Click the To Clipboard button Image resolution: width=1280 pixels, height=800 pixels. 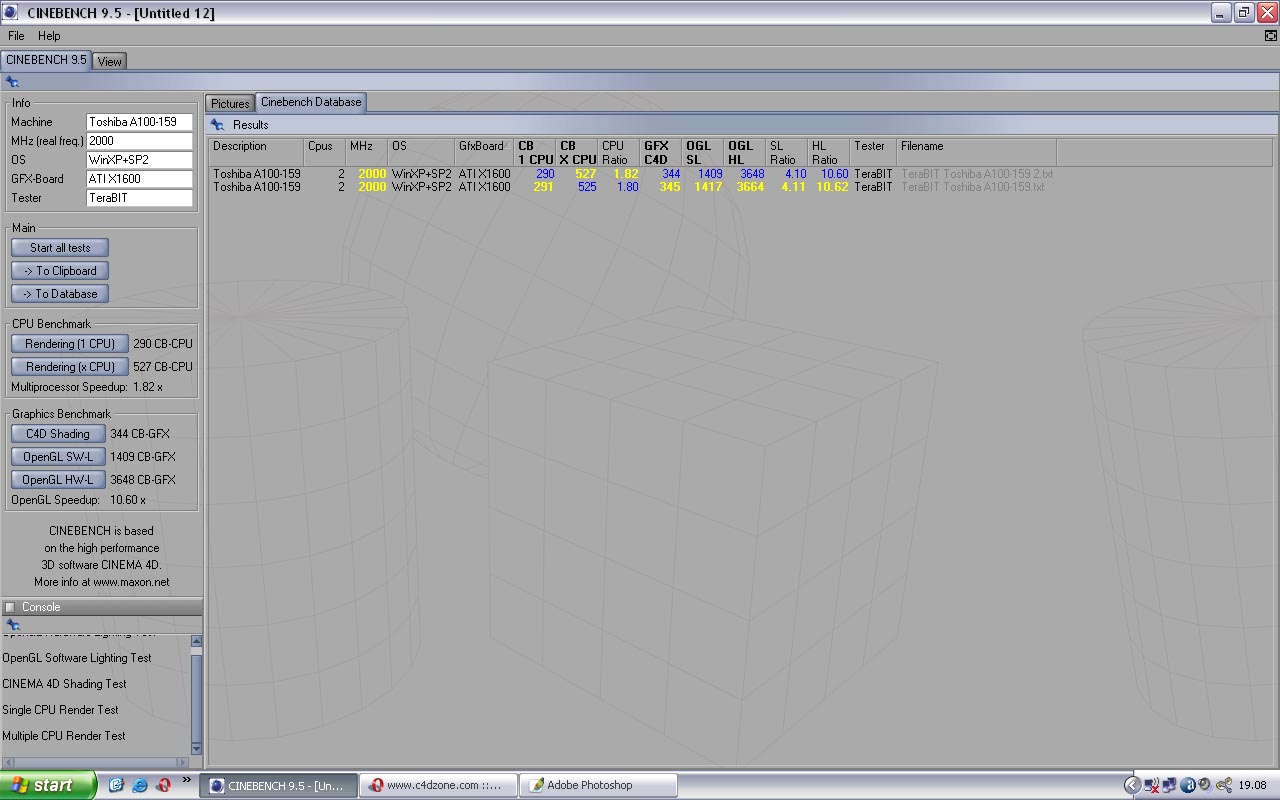(x=60, y=271)
